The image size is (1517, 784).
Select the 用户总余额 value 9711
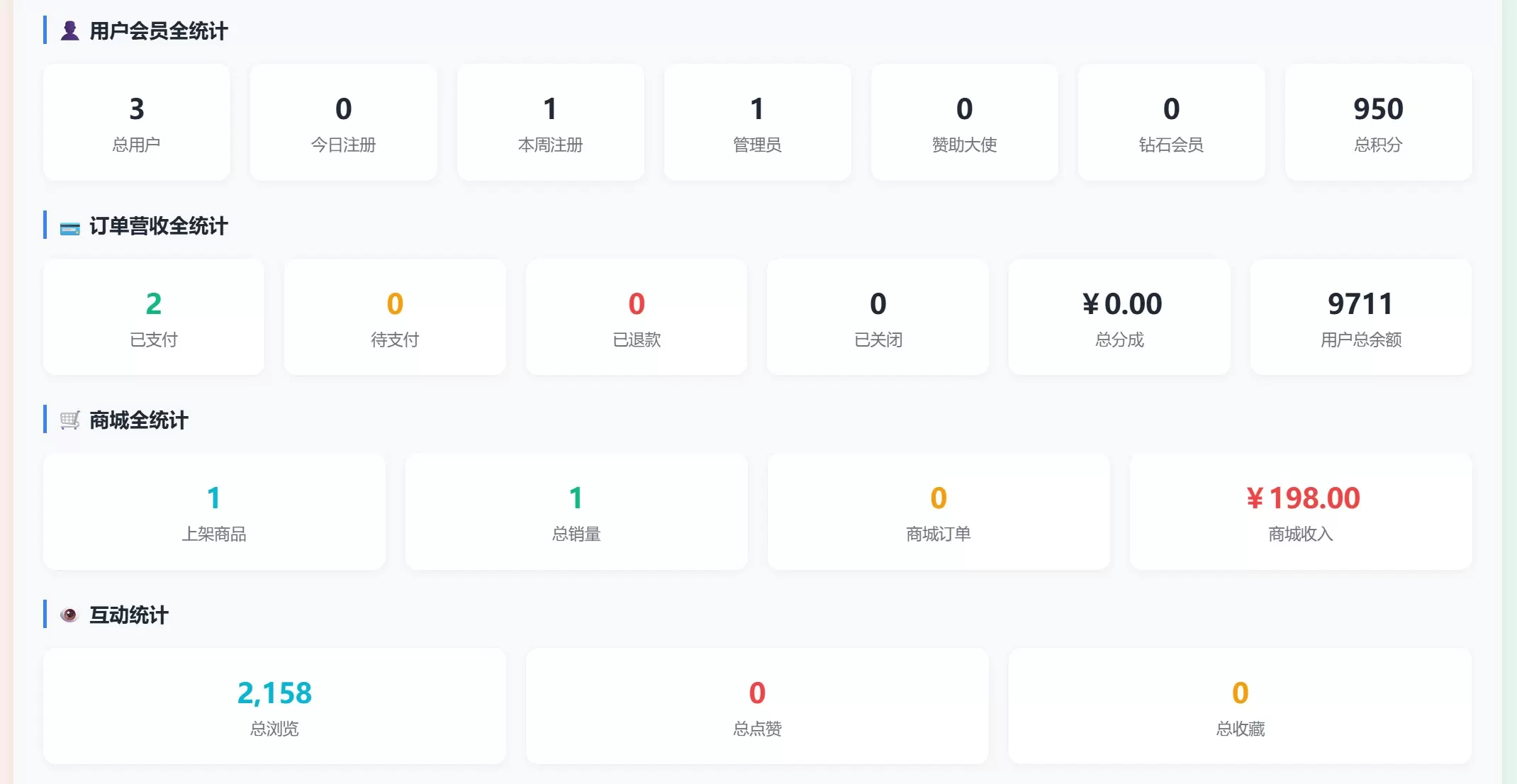pos(1360,303)
